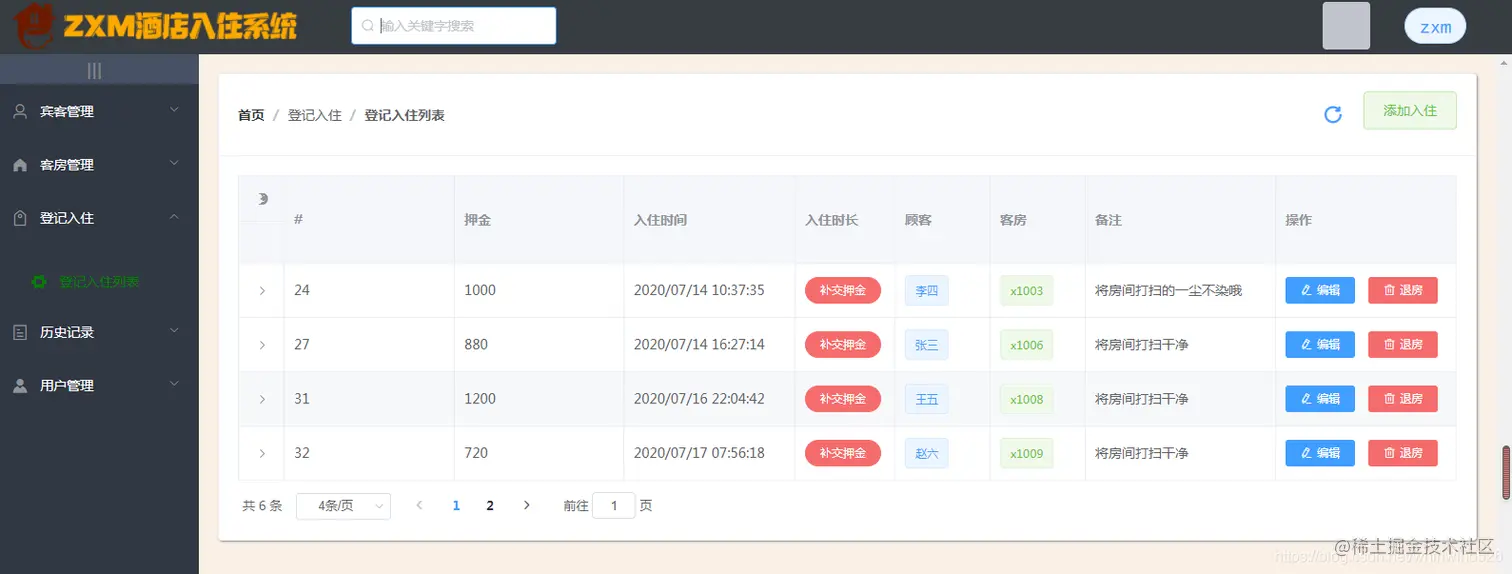The height and width of the screenshot is (574, 1512).
Task: Click the page vertical scrollbar thumb
Action: [1506, 472]
